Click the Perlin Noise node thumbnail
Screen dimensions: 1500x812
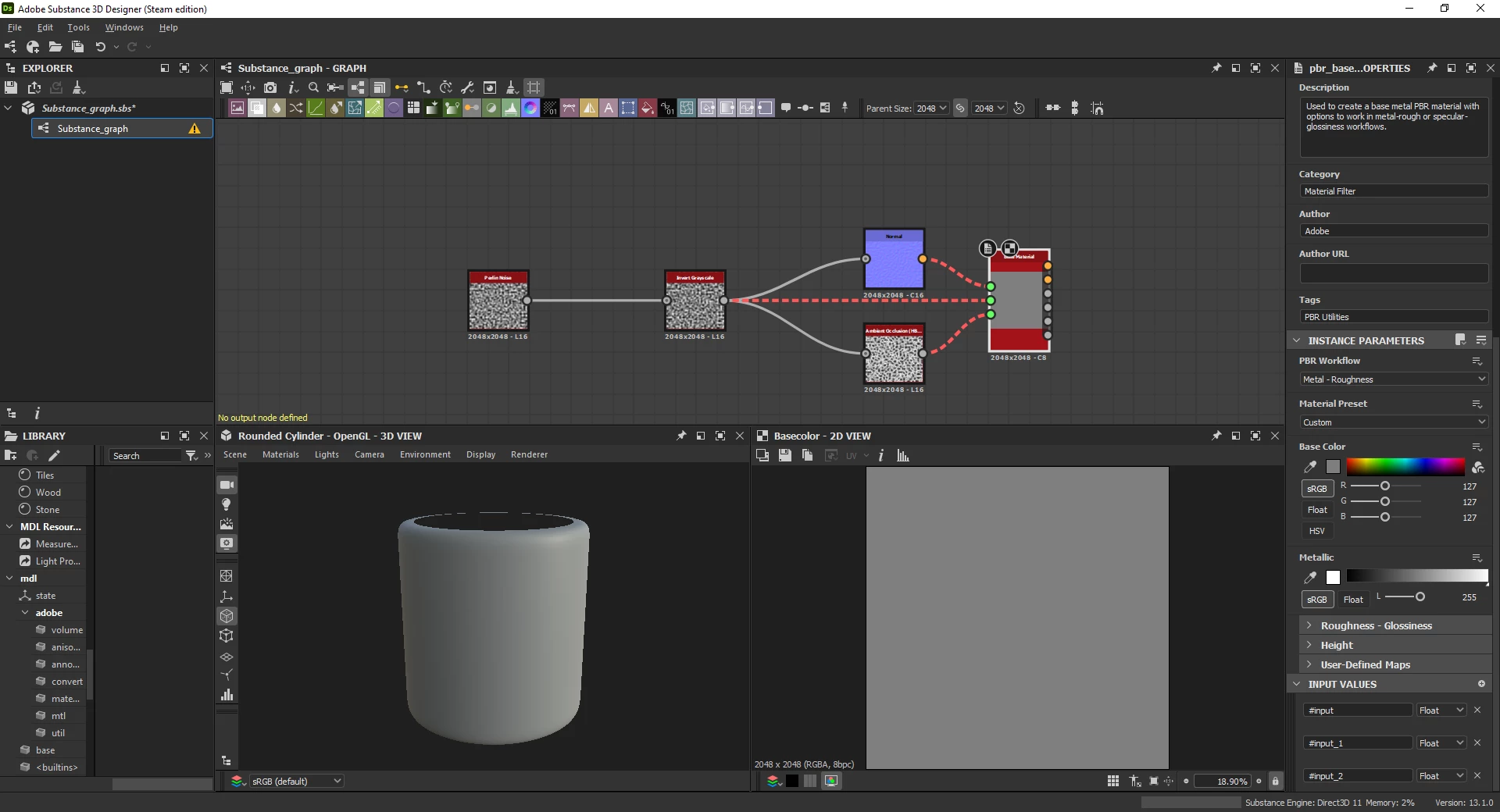(x=498, y=301)
